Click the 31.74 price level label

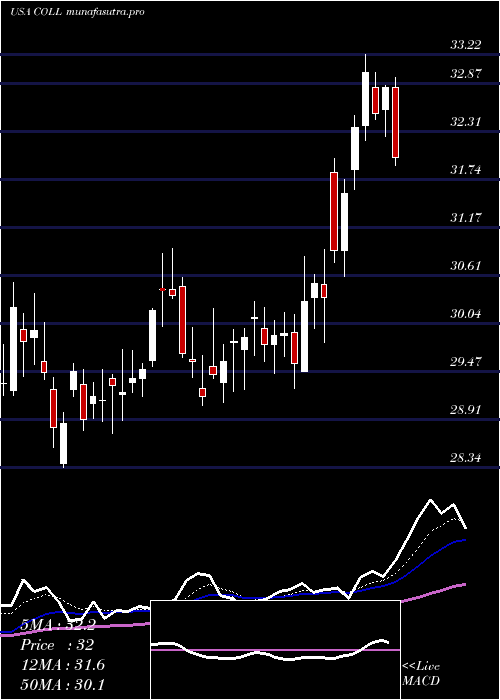[466, 170]
